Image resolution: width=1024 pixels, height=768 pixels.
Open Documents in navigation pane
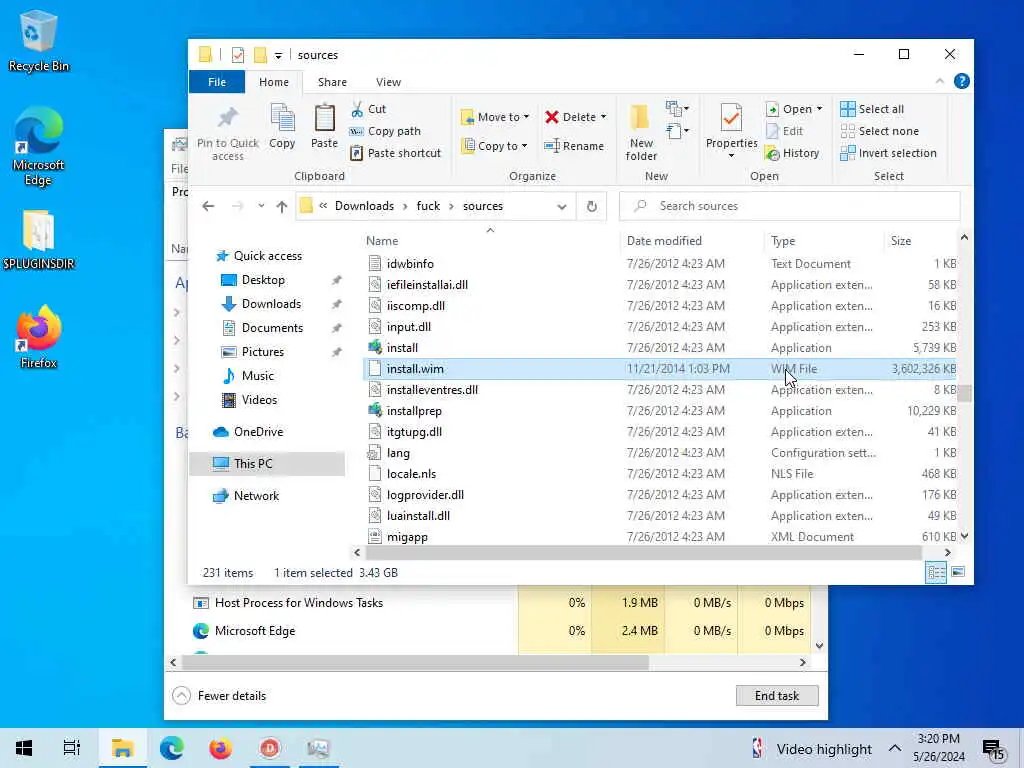272,328
